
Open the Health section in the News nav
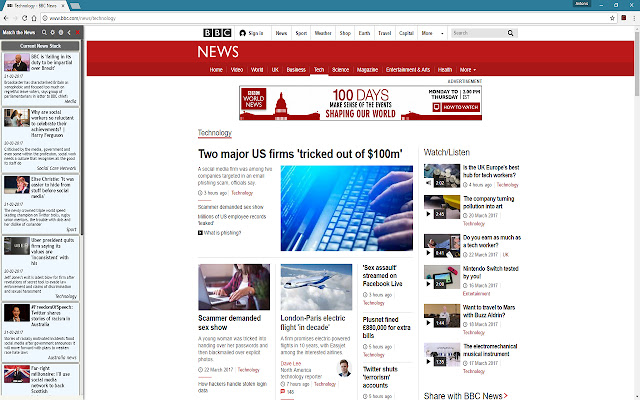(444, 70)
